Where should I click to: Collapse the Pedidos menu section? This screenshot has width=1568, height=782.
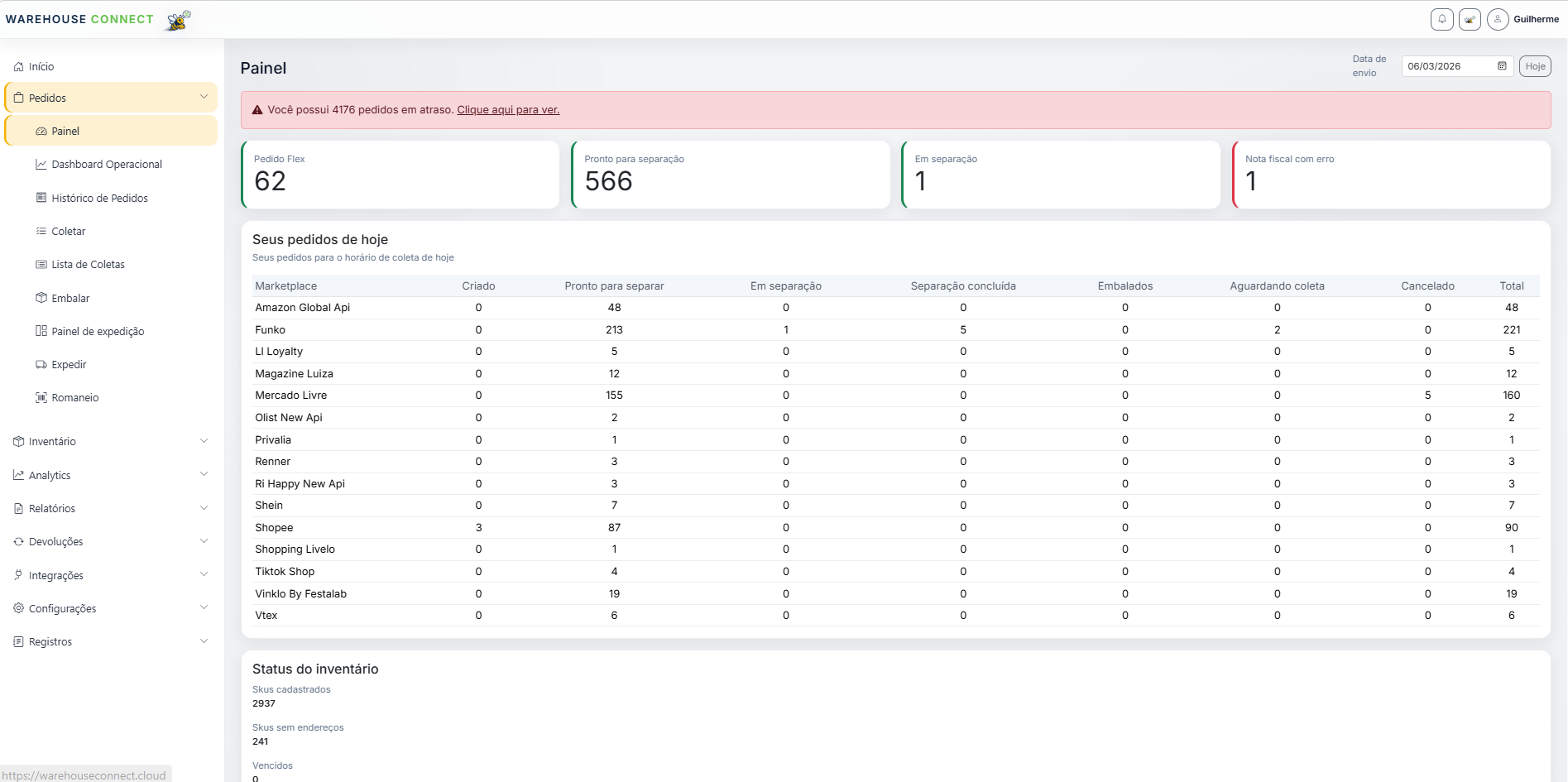coord(204,98)
